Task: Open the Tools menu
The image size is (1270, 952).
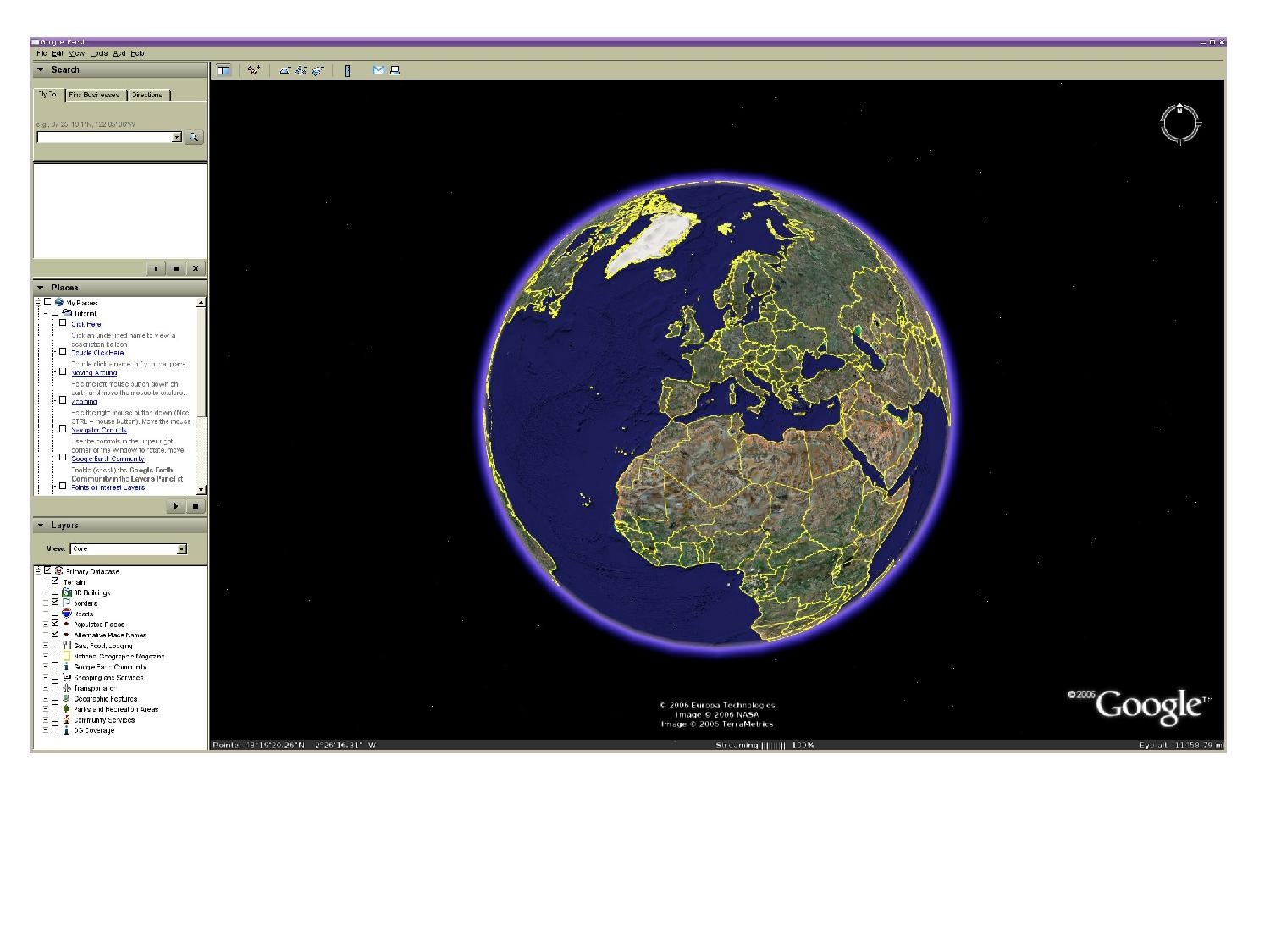Action: pyautogui.click(x=100, y=53)
